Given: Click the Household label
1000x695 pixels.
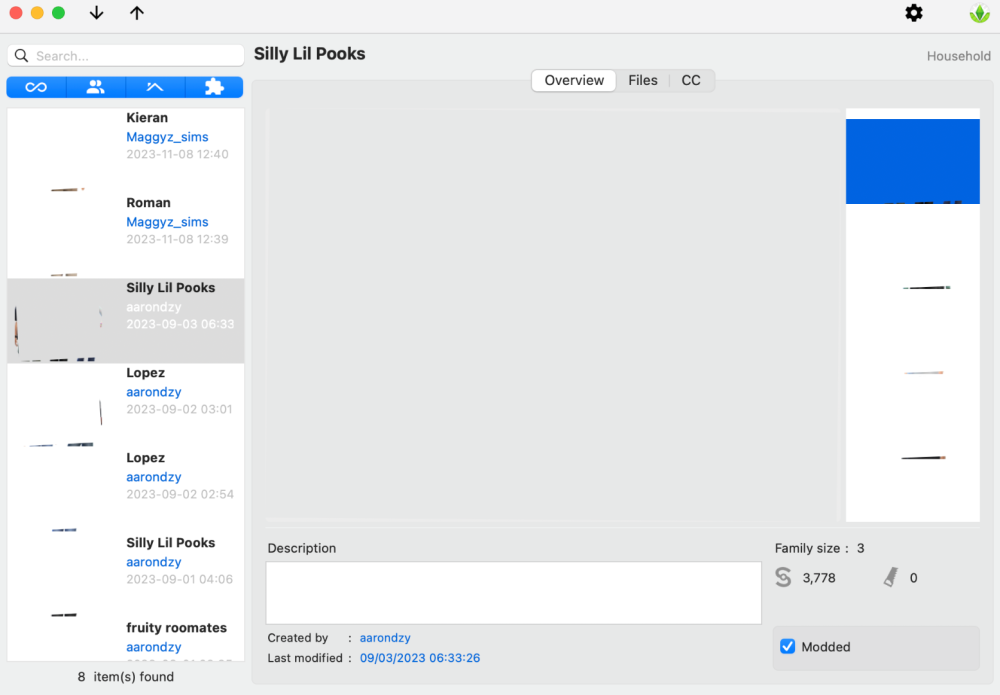Looking at the screenshot, I should coord(959,56).
